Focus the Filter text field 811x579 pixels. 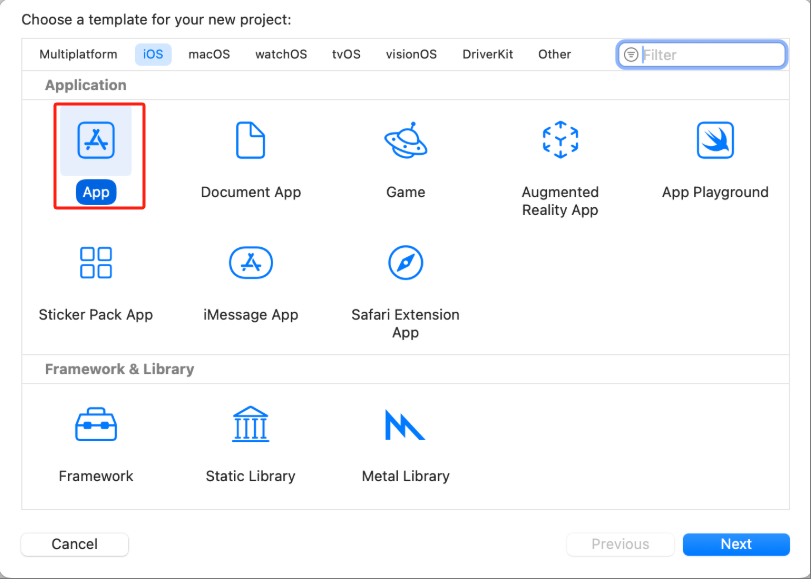tap(702, 54)
